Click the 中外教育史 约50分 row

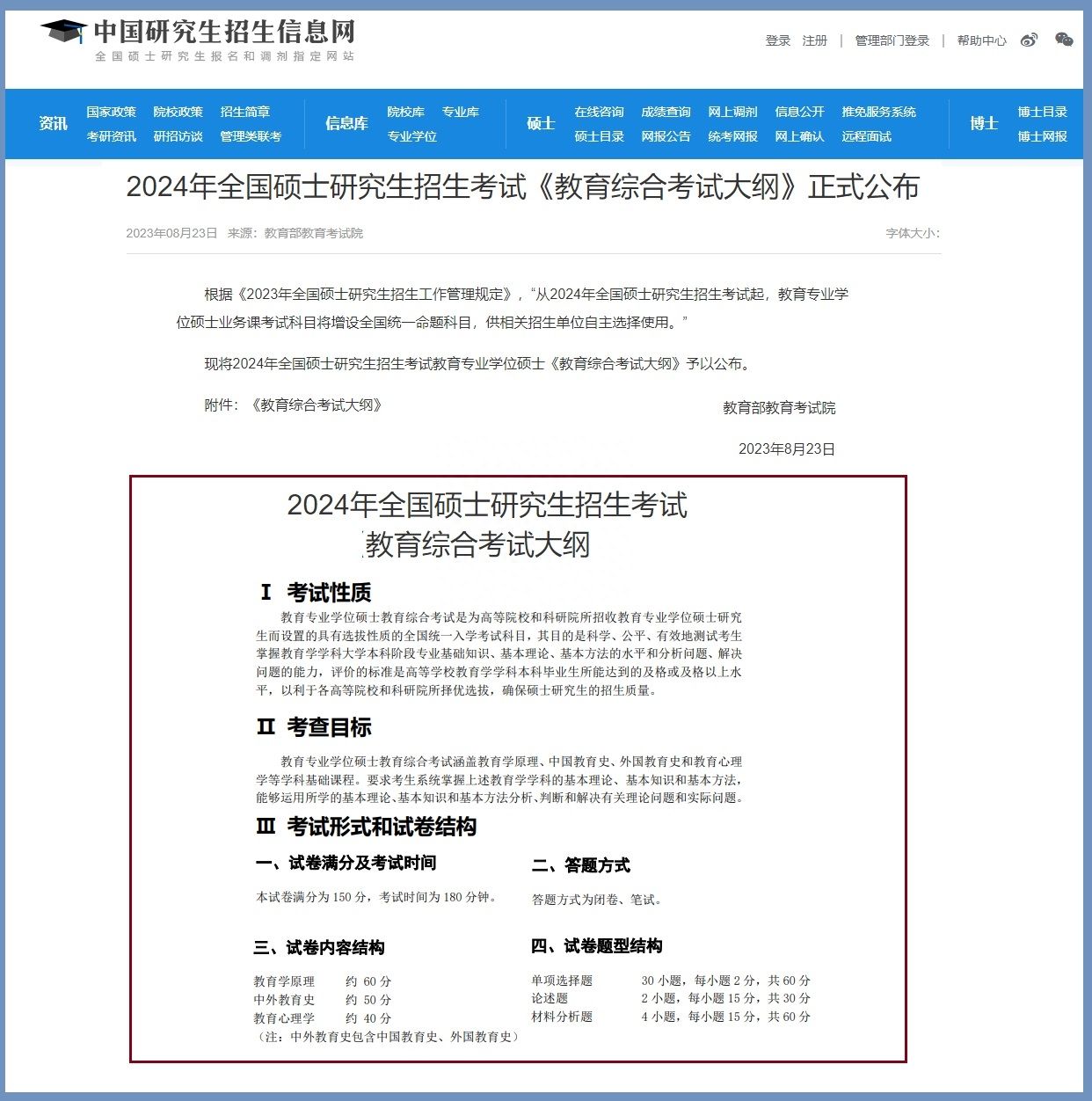point(323,1000)
